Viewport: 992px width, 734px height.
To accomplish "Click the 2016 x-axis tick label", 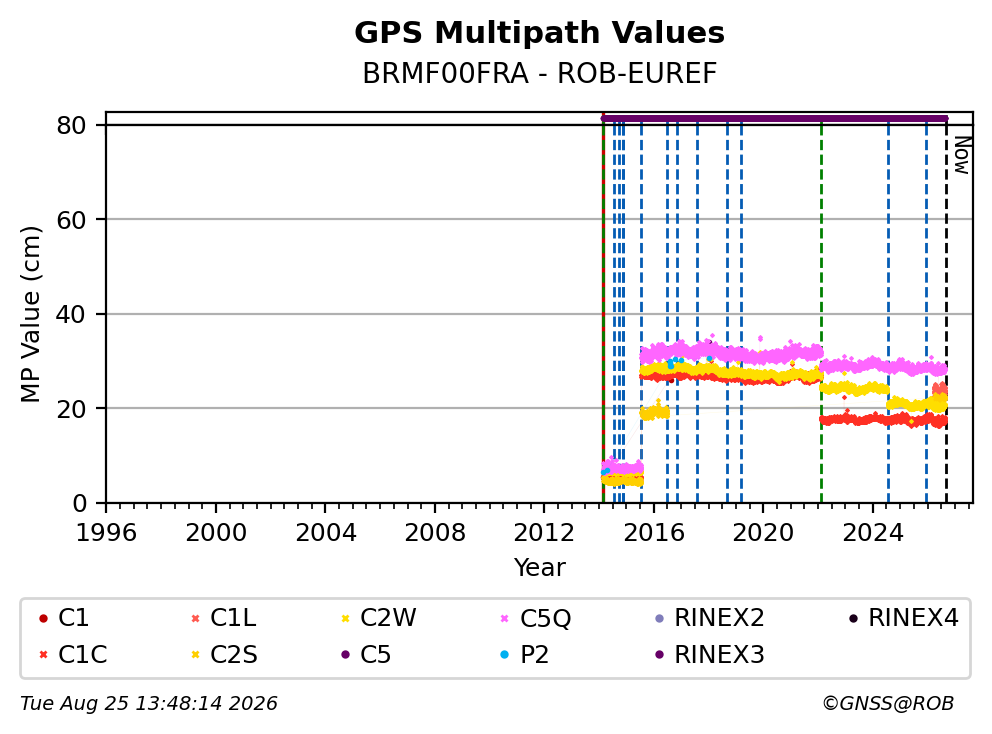I will (654, 533).
